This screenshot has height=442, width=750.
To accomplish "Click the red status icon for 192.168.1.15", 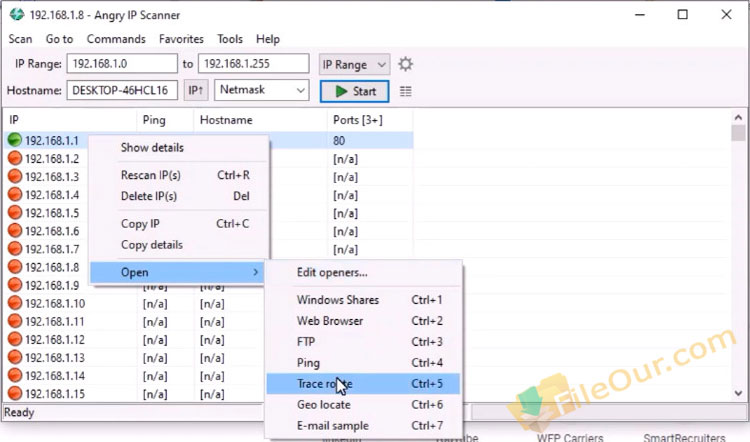I will click(x=15, y=393).
